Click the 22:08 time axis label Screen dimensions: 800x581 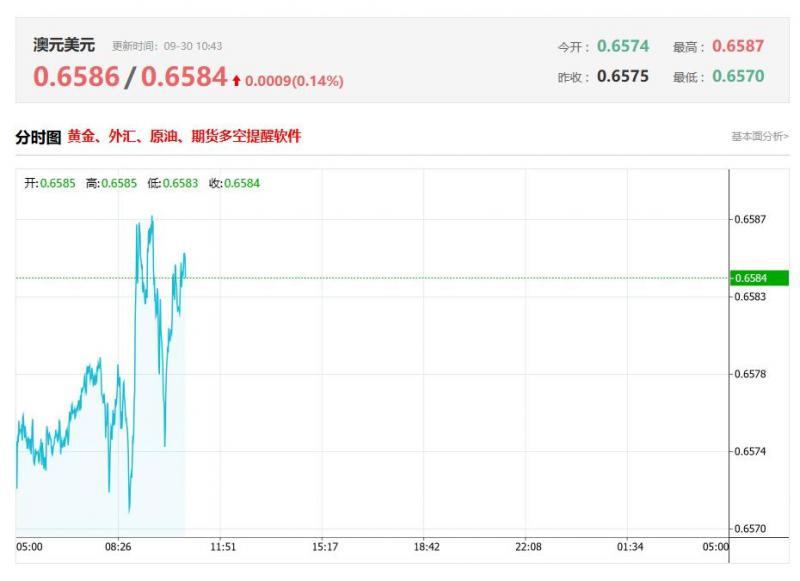tap(528, 547)
